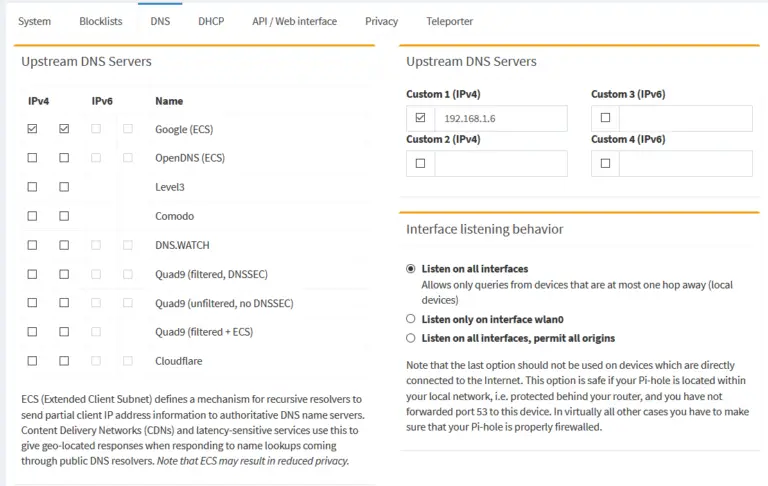This screenshot has width=768, height=486.
Task: Focus the Custom 3 (IPv6) address field
Action: click(x=686, y=118)
